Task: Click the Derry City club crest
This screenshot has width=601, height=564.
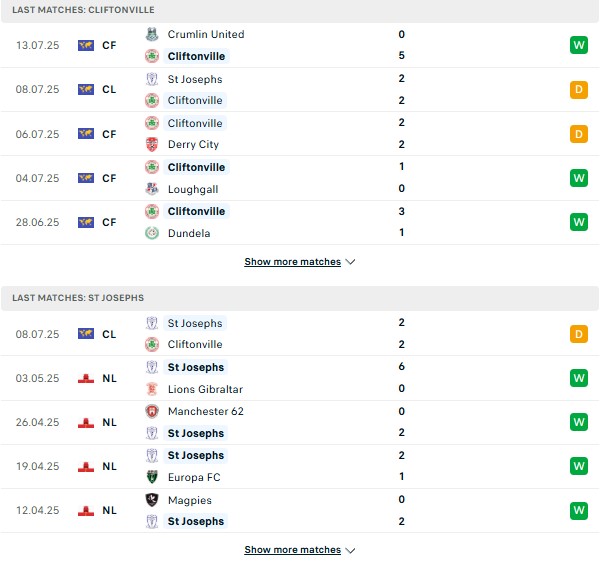Action: click(x=152, y=145)
